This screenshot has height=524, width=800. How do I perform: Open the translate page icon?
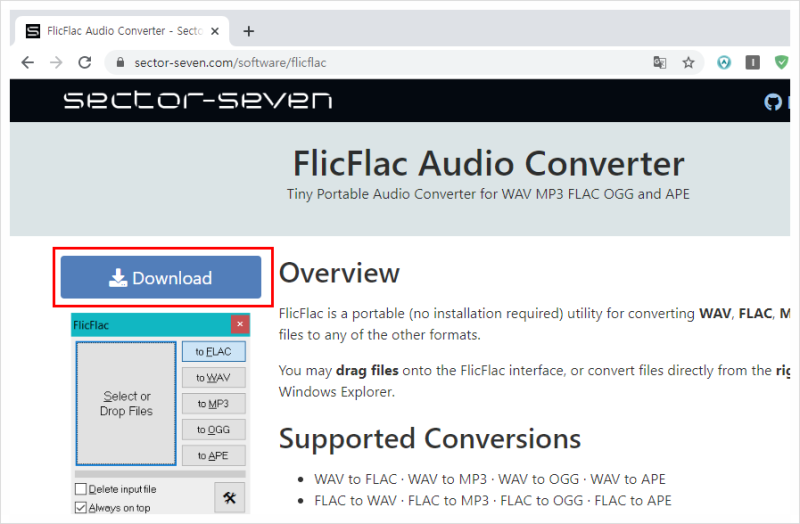pos(660,63)
